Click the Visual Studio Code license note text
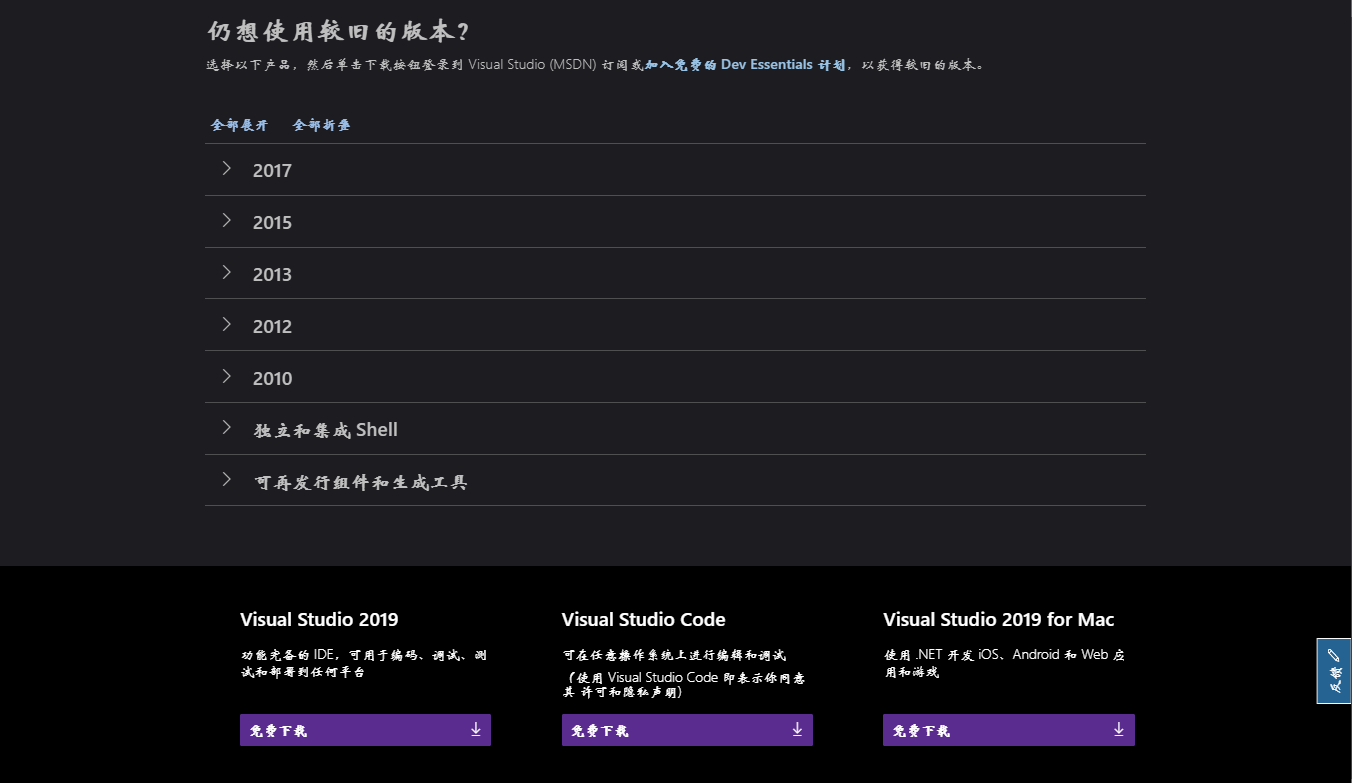This screenshot has height=783, width=1352. tap(684, 684)
